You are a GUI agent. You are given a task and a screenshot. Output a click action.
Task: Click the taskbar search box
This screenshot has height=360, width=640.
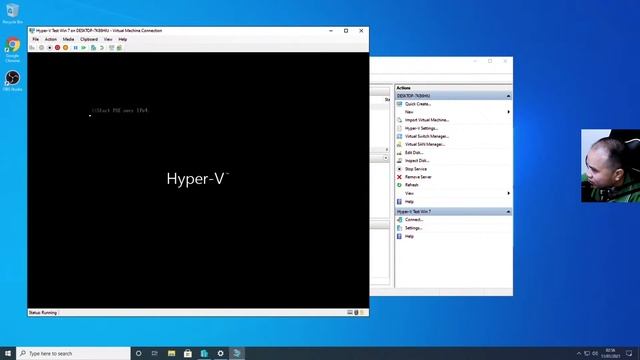pyautogui.click(x=73, y=353)
